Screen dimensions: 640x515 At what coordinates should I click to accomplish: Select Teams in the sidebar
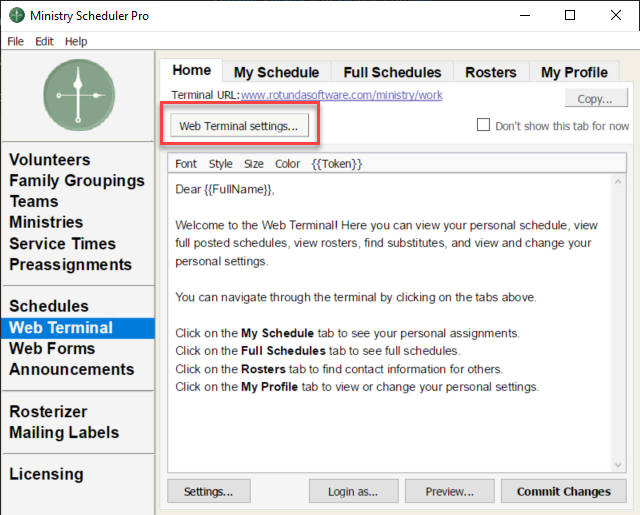34,201
